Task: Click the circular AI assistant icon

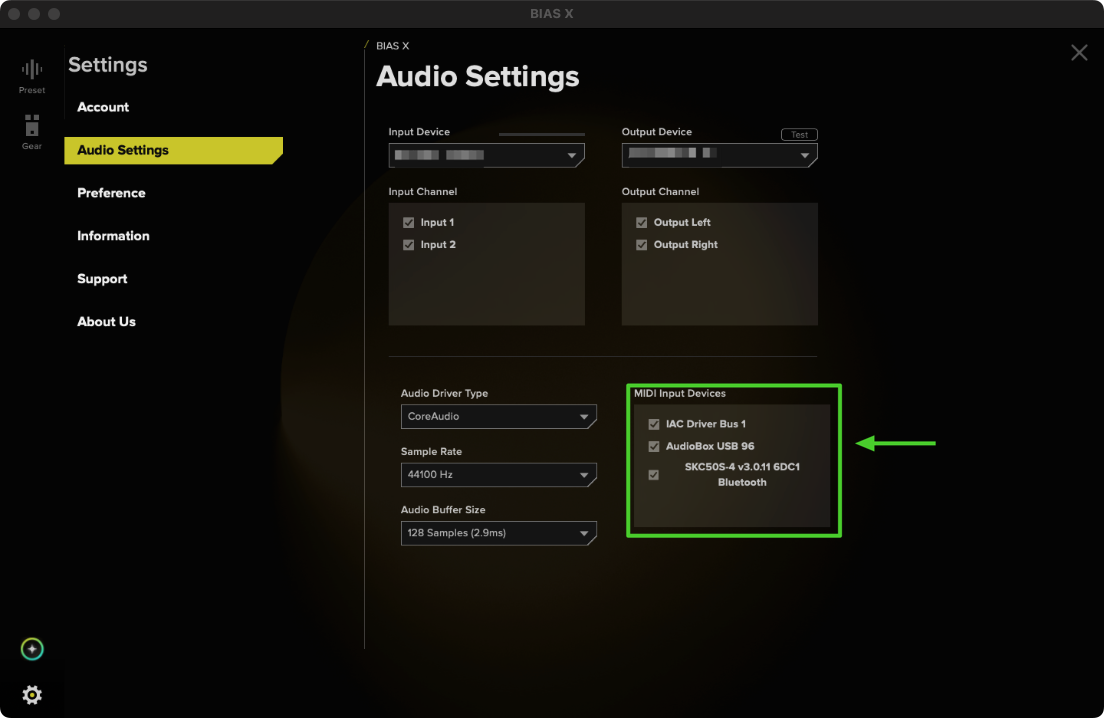Action: [x=32, y=650]
